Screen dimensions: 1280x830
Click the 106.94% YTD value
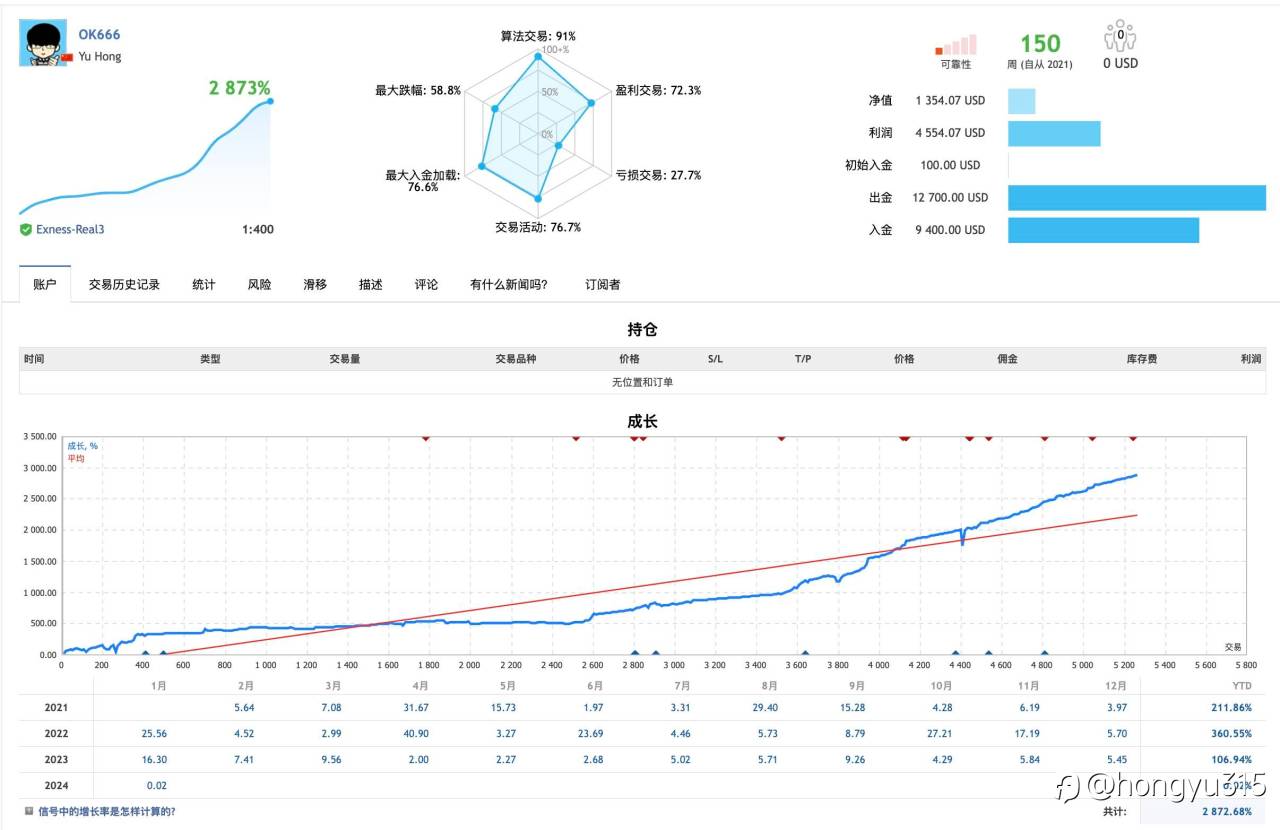(x=1229, y=760)
